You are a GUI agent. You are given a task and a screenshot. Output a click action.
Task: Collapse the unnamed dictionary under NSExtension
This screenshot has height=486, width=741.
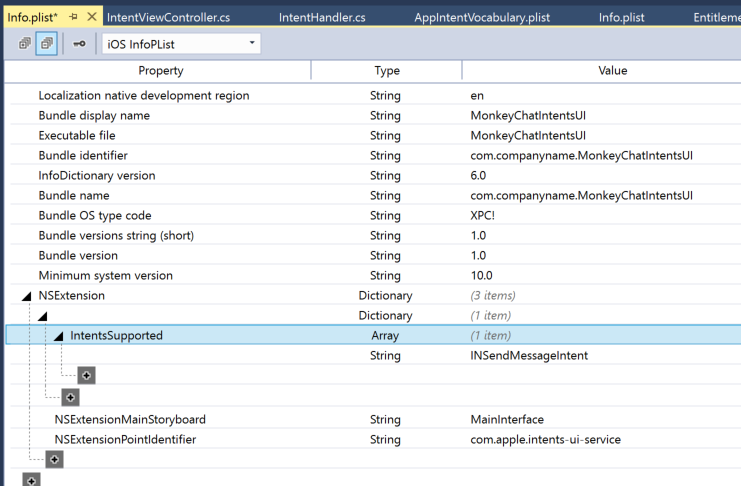click(43, 316)
